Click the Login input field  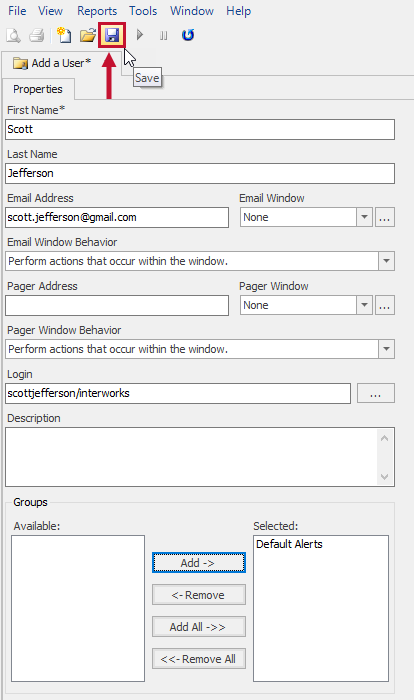[x=178, y=393]
